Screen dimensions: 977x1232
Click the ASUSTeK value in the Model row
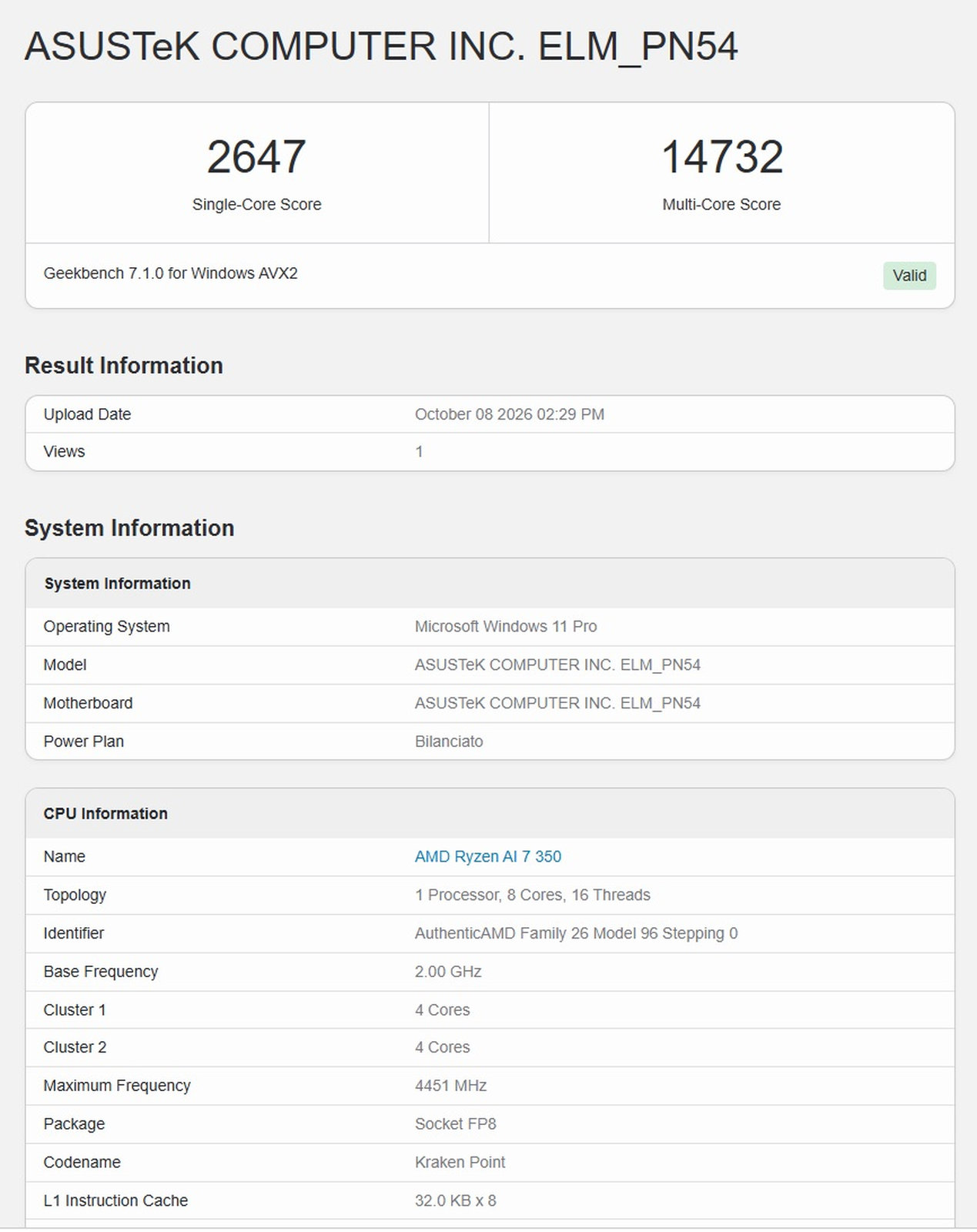pos(557,665)
